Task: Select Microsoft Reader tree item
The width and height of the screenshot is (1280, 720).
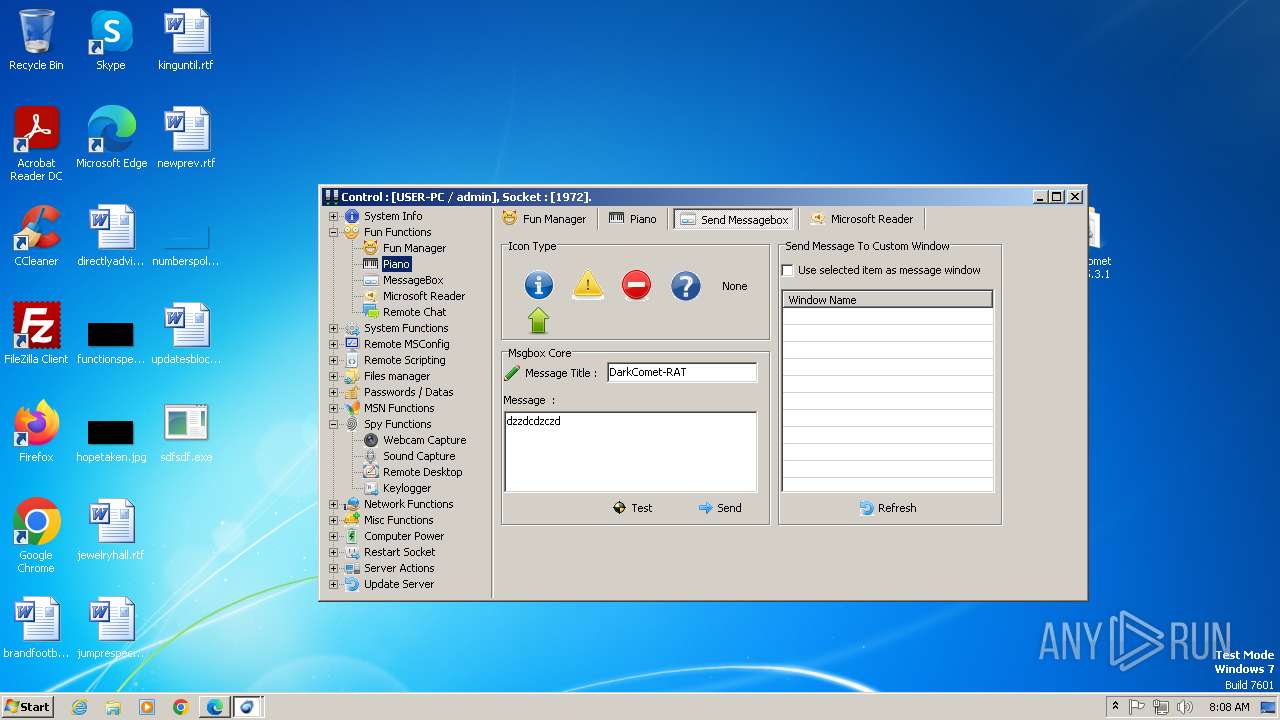Action: (x=424, y=296)
